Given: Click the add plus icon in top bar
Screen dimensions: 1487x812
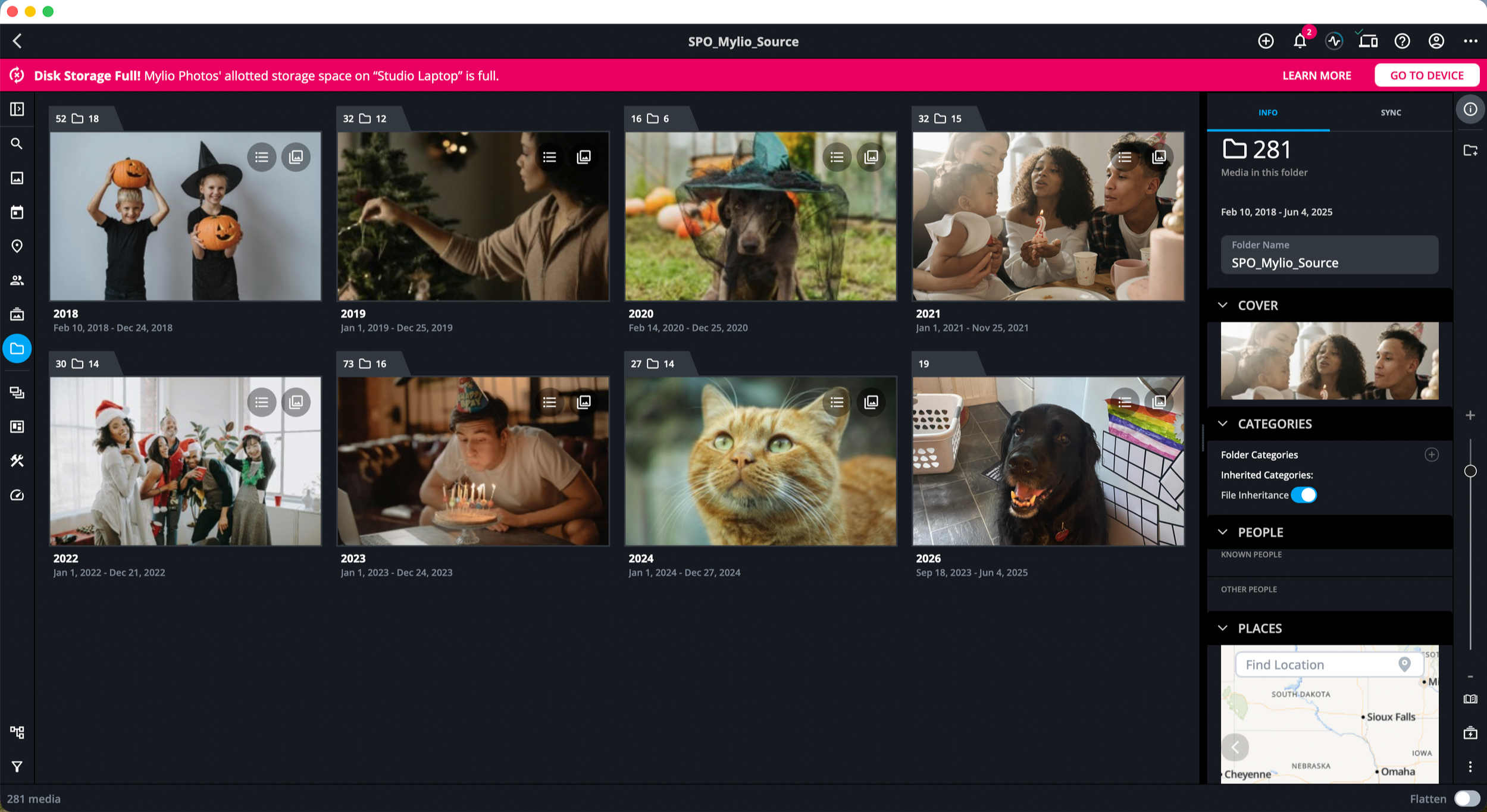Looking at the screenshot, I should pos(1266,41).
